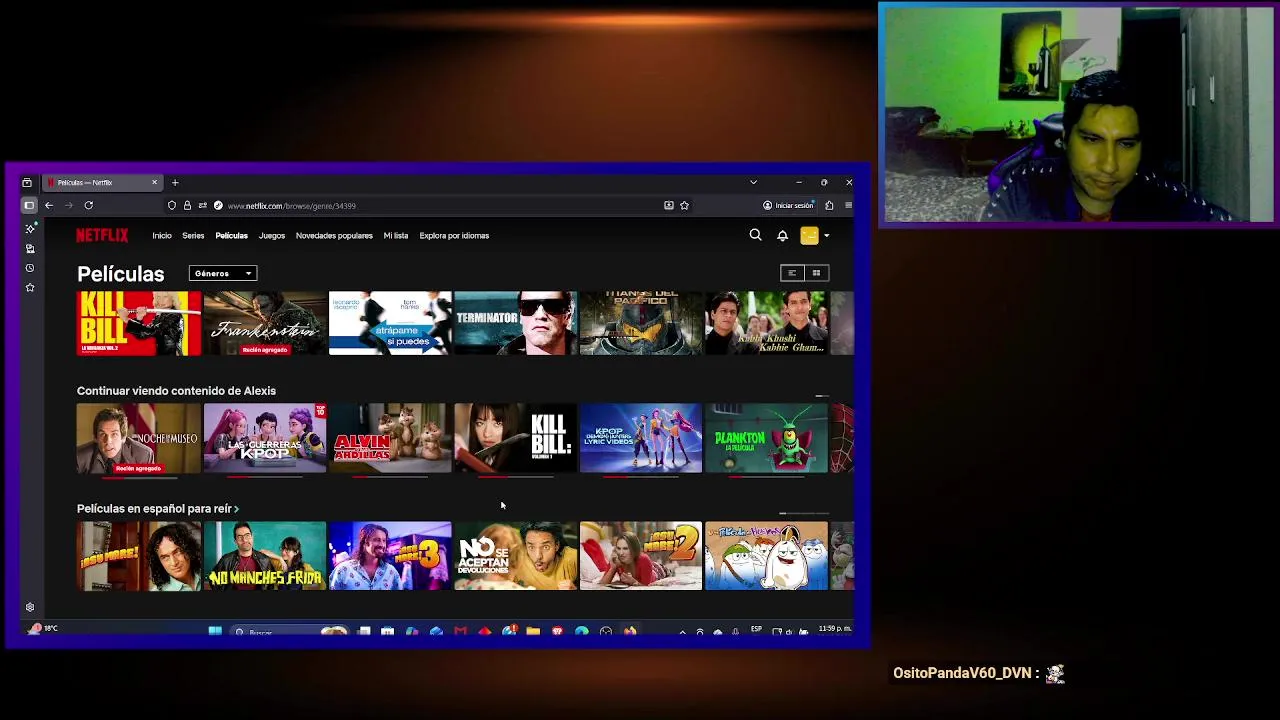Open the History clock icon in sidebar

pyautogui.click(x=30, y=268)
